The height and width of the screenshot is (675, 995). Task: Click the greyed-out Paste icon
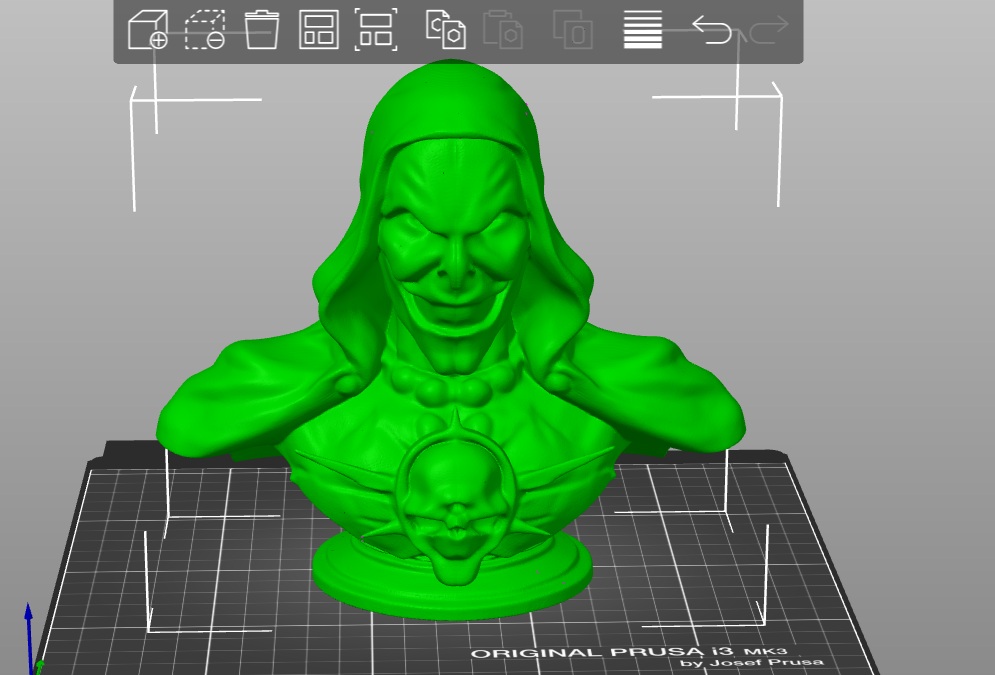[503, 29]
